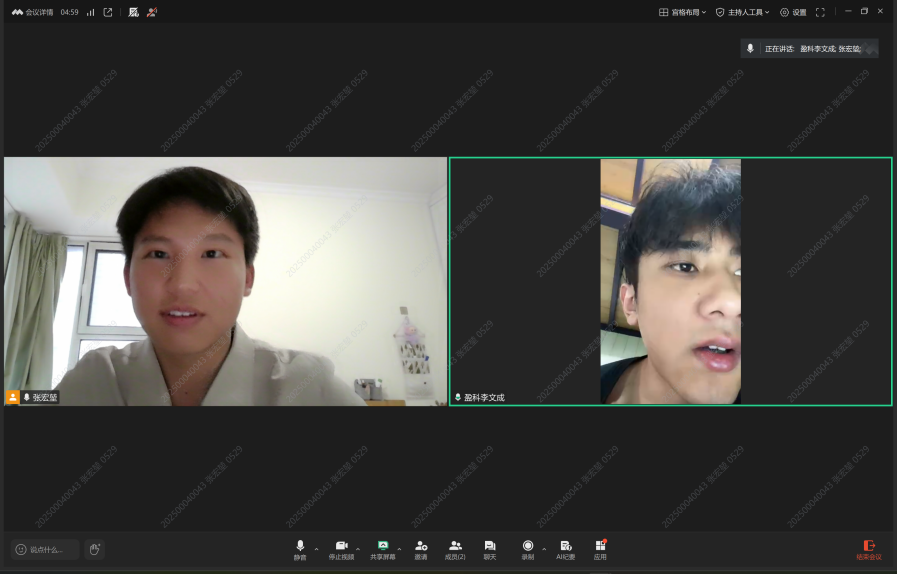This screenshot has height=574, width=897.
Task: Click the red 结束会议 button
Action: [868, 549]
